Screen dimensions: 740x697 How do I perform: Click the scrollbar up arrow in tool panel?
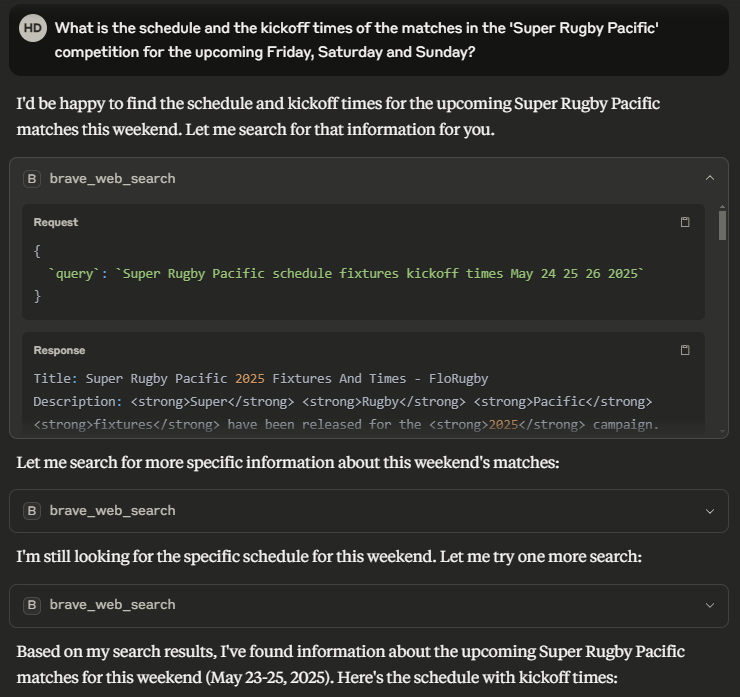point(722,207)
